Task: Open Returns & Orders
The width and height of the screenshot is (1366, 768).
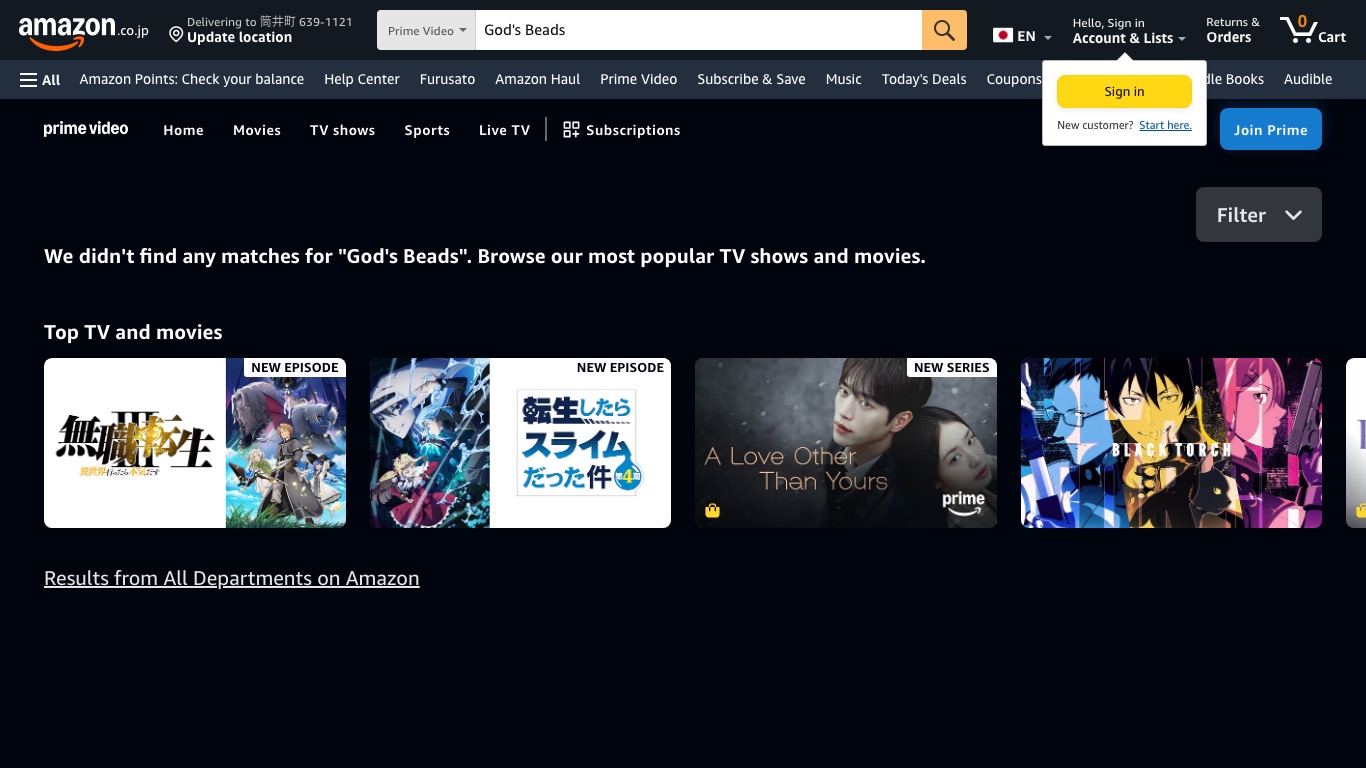Action: tap(1232, 30)
